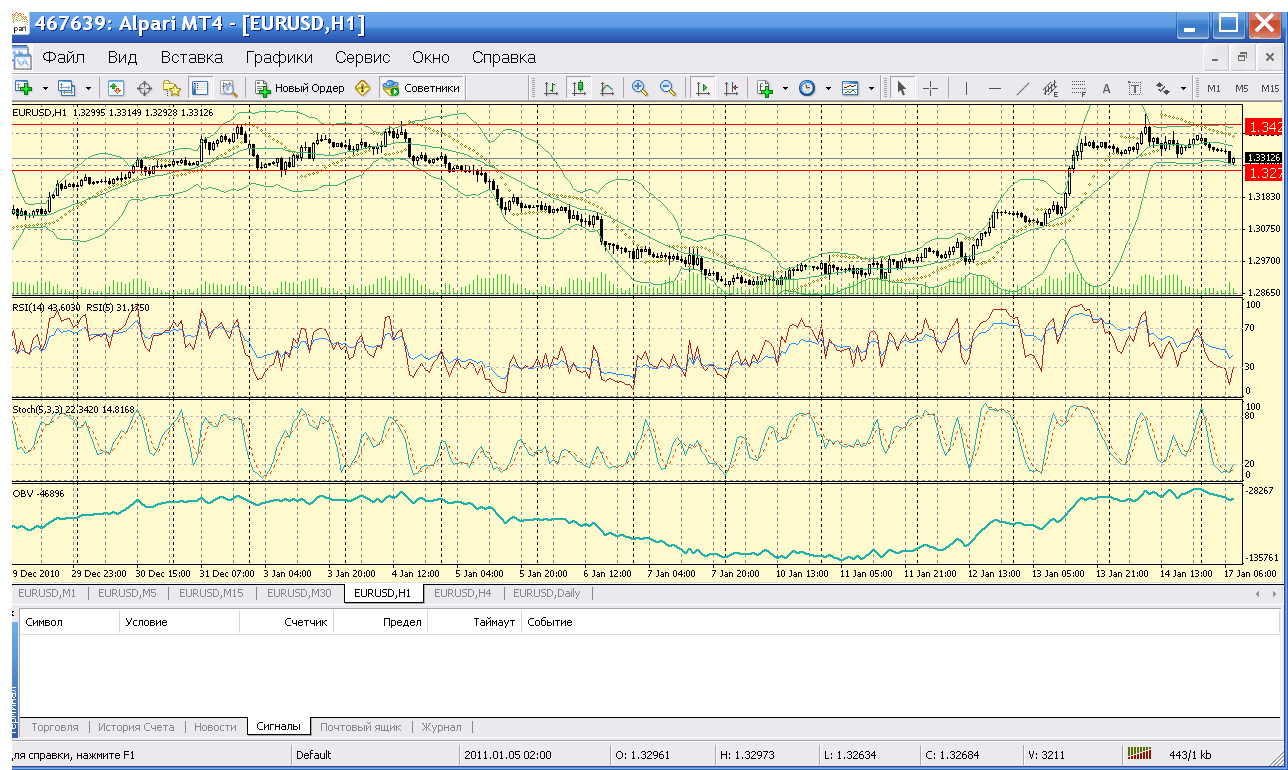This screenshot has height=770, width=1288.
Task: Toggle Terminal panel icon
Action: [200, 88]
